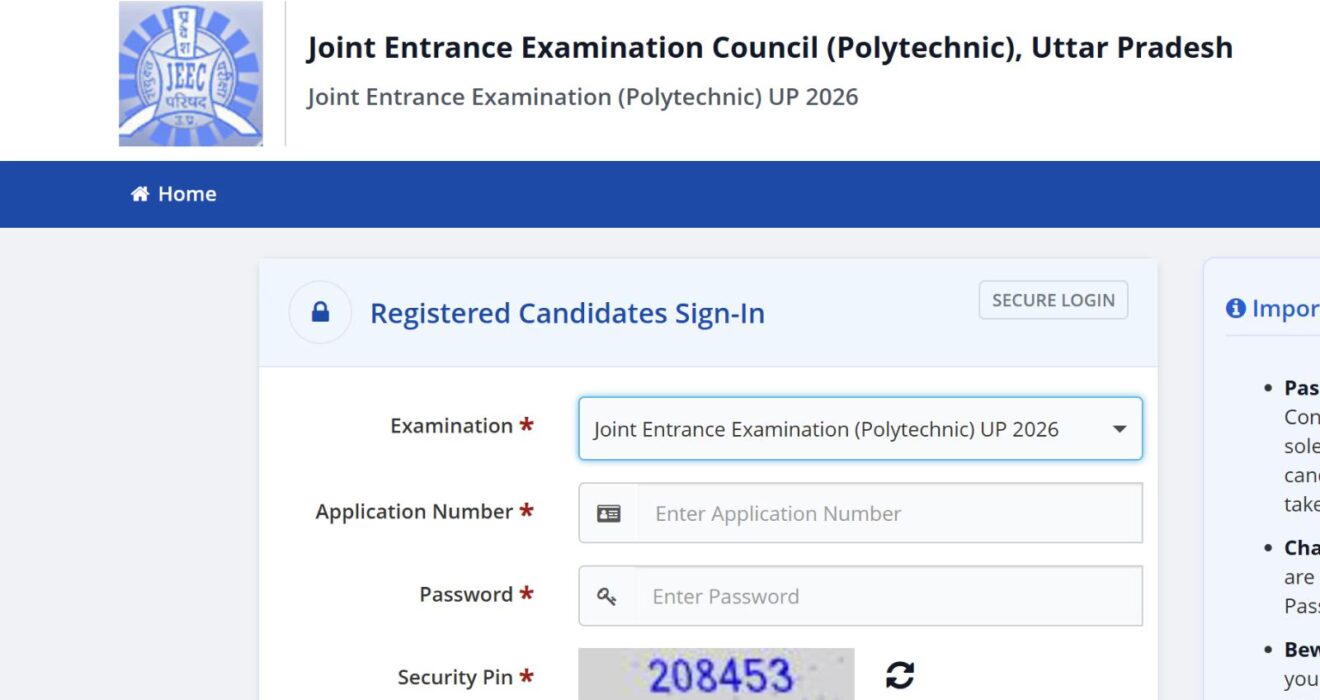
Task: Click the house icon beside Home
Action: pyautogui.click(x=140, y=194)
